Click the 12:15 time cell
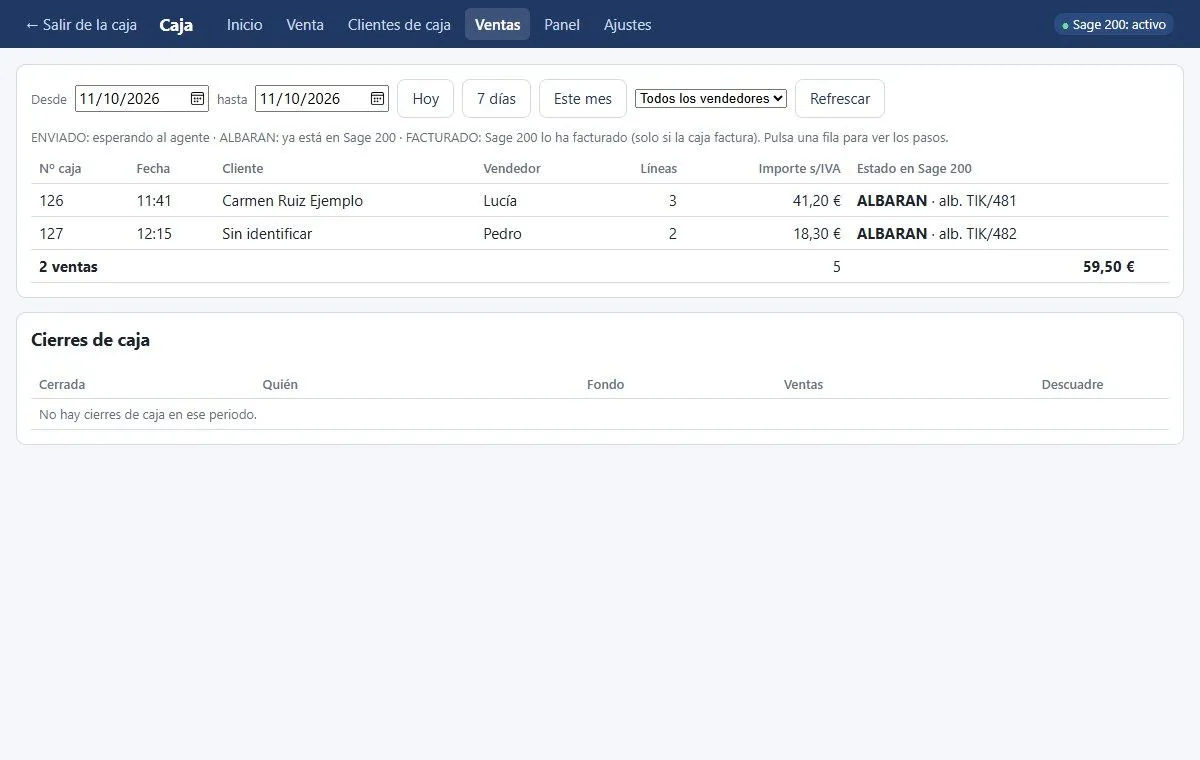The image size is (1200, 760). [x=154, y=233]
